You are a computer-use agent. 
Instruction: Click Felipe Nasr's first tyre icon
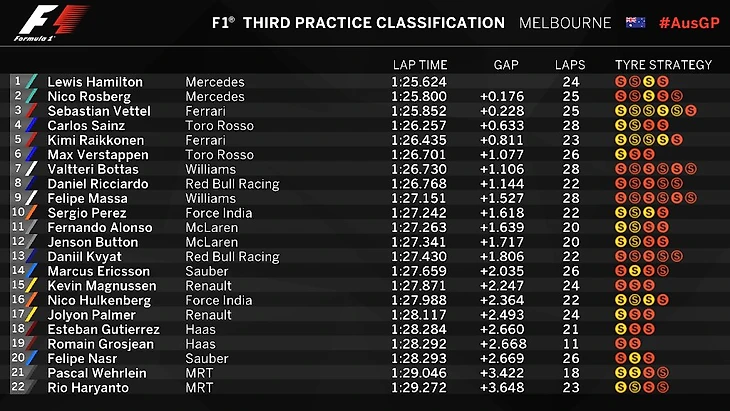(621, 358)
